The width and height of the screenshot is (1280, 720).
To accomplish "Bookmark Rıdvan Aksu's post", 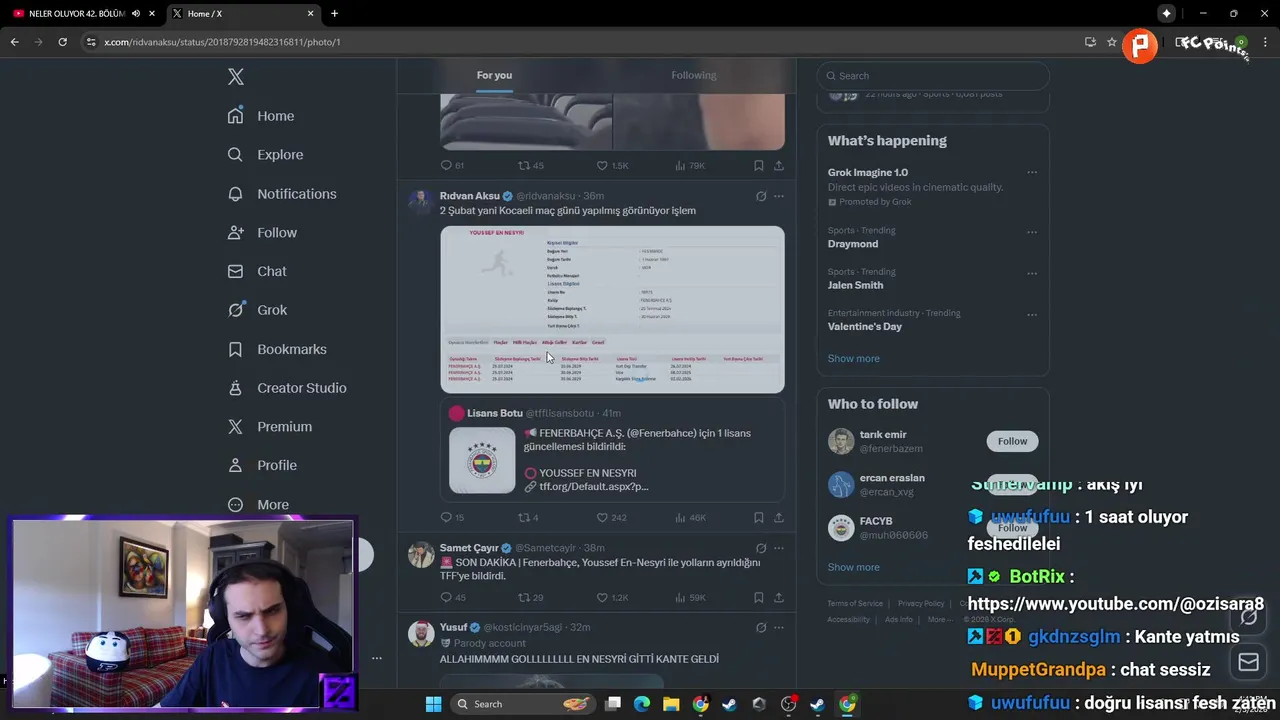I will click(759, 518).
